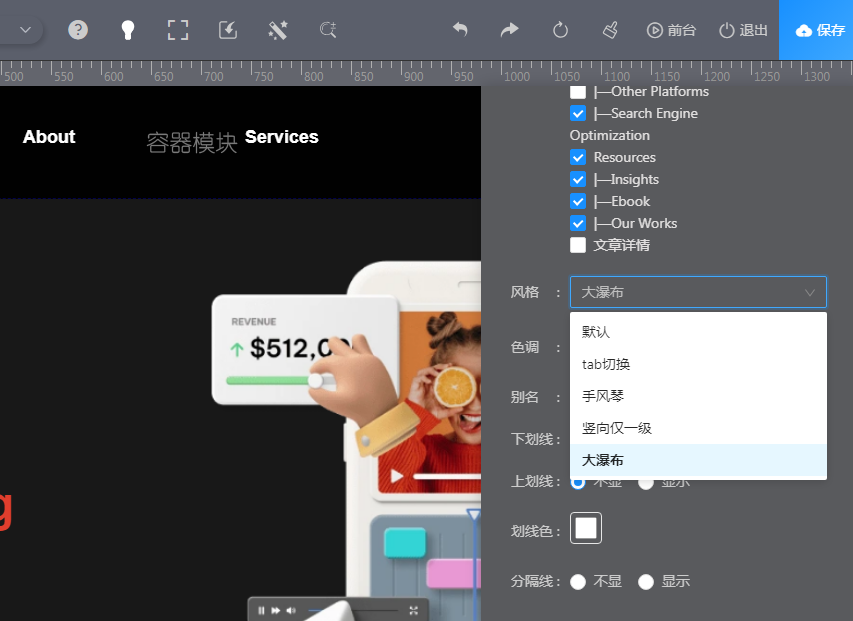Click the redo arrow icon
853x621 pixels.
(x=510, y=30)
